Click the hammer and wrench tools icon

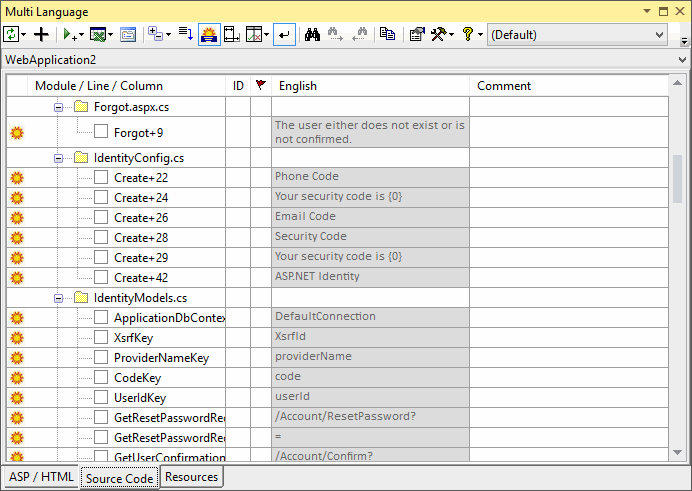tap(440, 34)
